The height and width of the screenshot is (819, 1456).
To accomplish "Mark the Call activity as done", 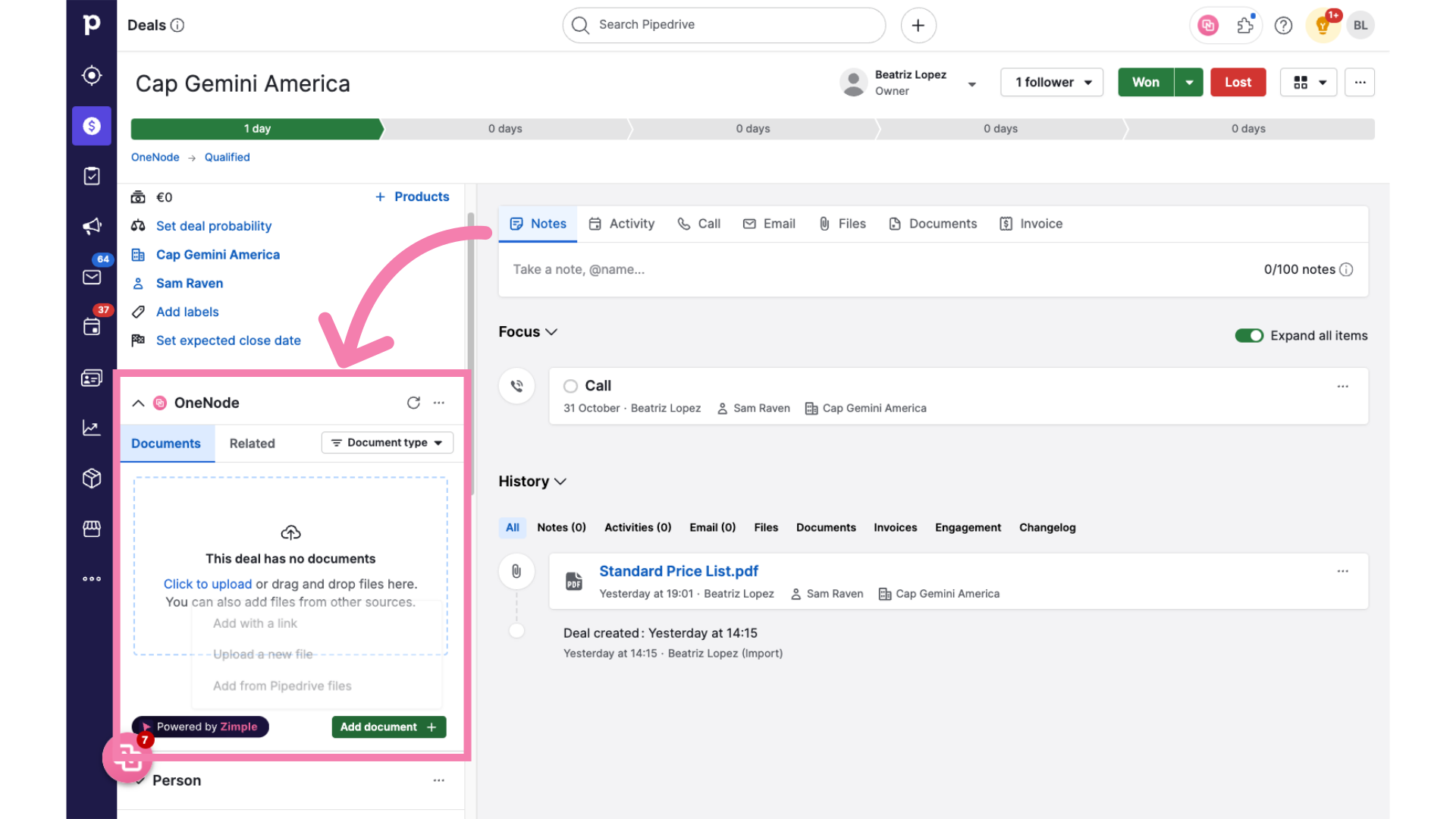I will click(570, 386).
